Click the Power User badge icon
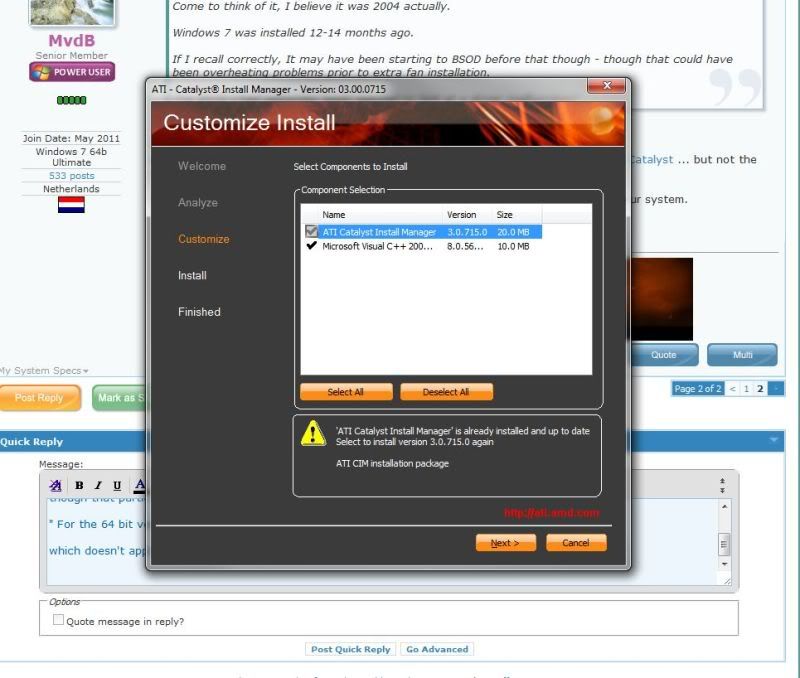This screenshot has width=800, height=678. [72, 72]
